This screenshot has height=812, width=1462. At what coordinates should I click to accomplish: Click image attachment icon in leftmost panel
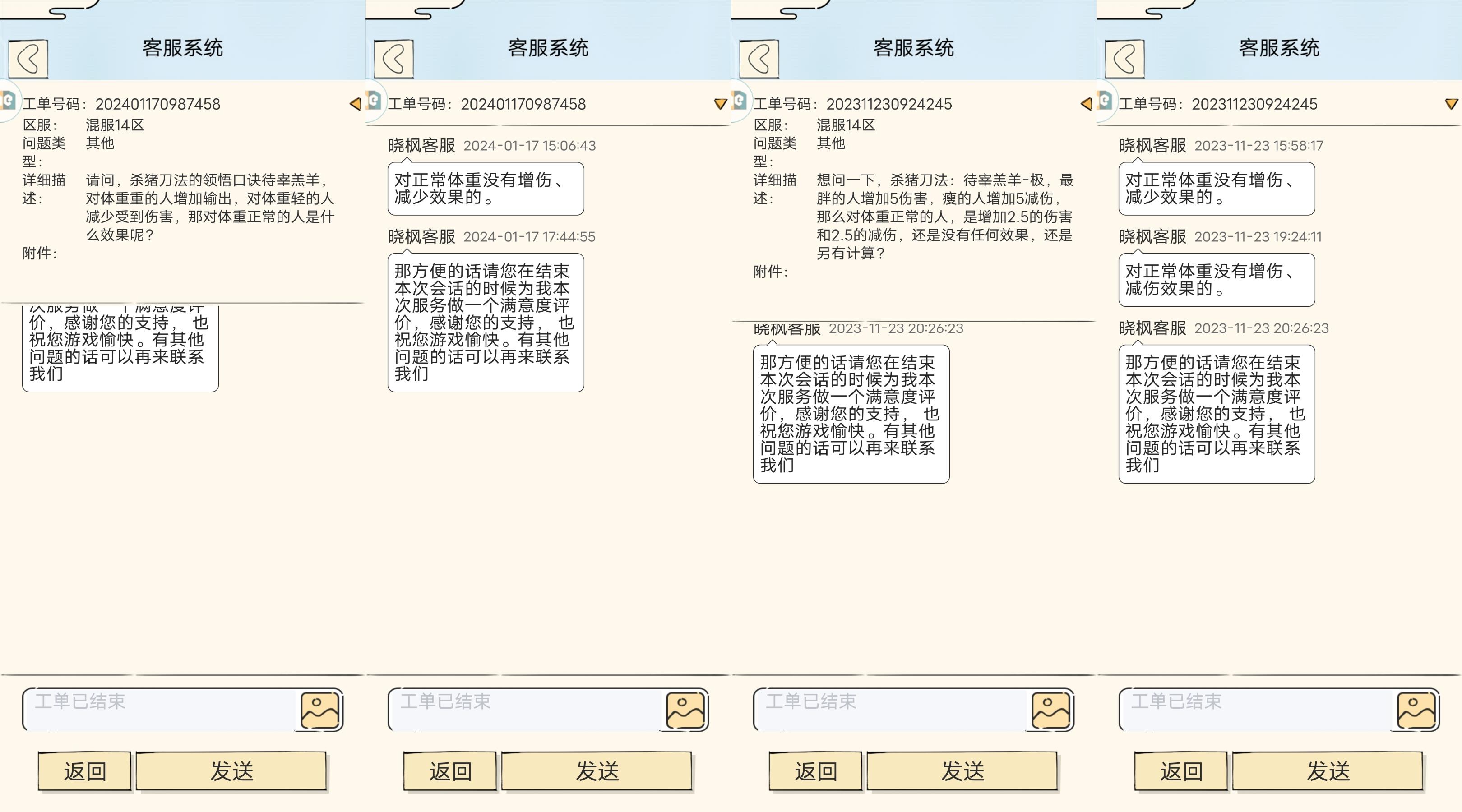pos(320,710)
